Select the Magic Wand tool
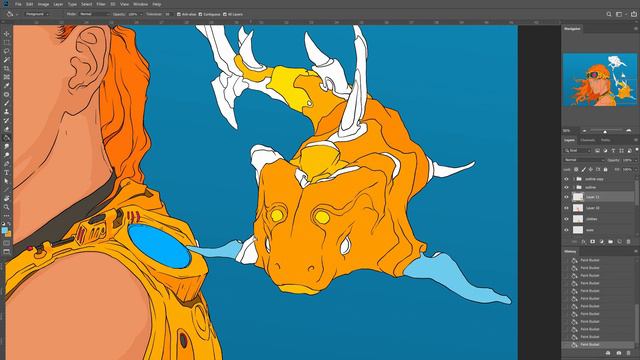Viewport: 640px width, 360px height. [x=7, y=60]
